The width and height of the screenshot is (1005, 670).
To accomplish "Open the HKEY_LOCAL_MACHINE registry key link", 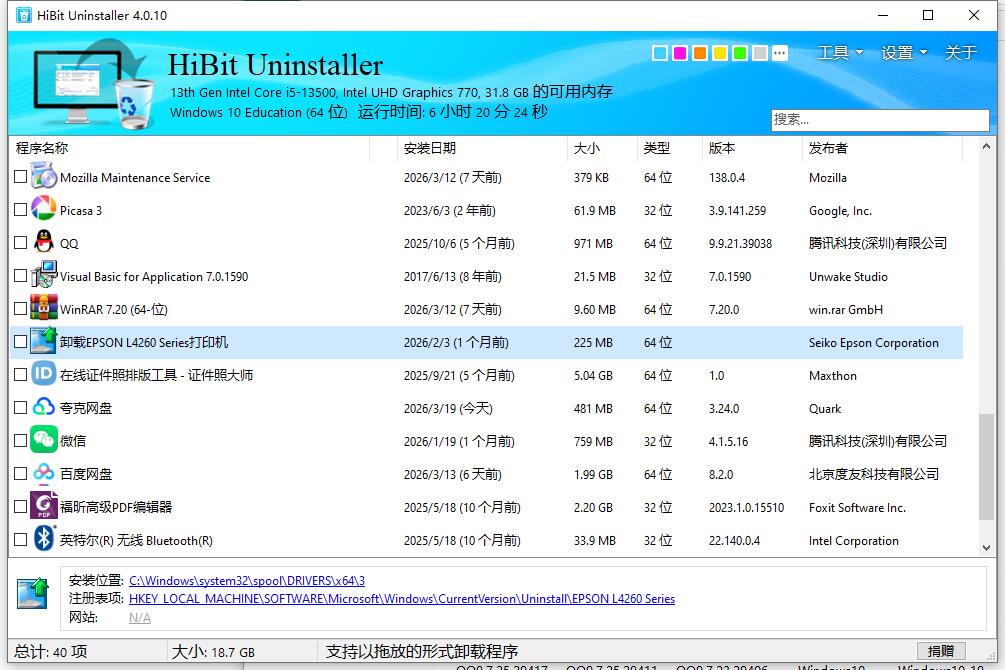I will click(402, 599).
